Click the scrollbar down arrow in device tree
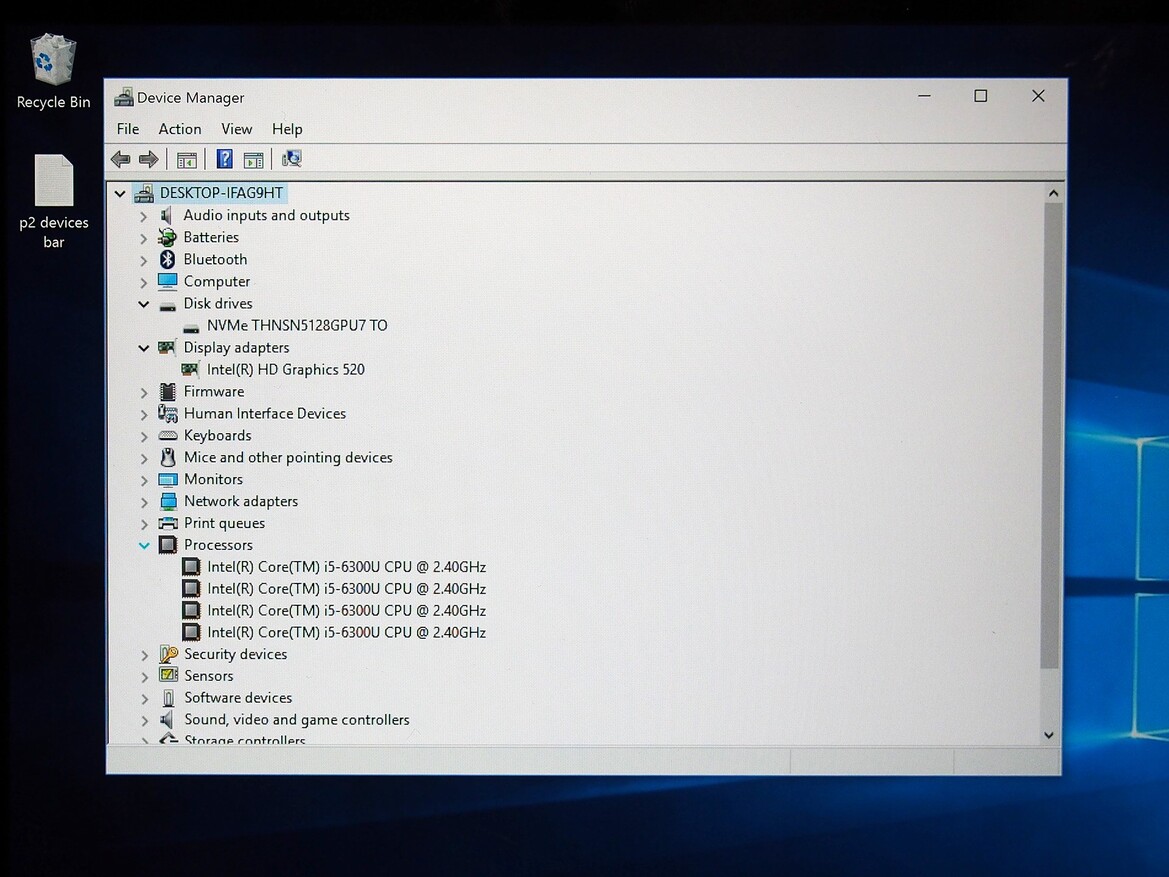The width and height of the screenshot is (1169, 877). pyautogui.click(x=1049, y=735)
